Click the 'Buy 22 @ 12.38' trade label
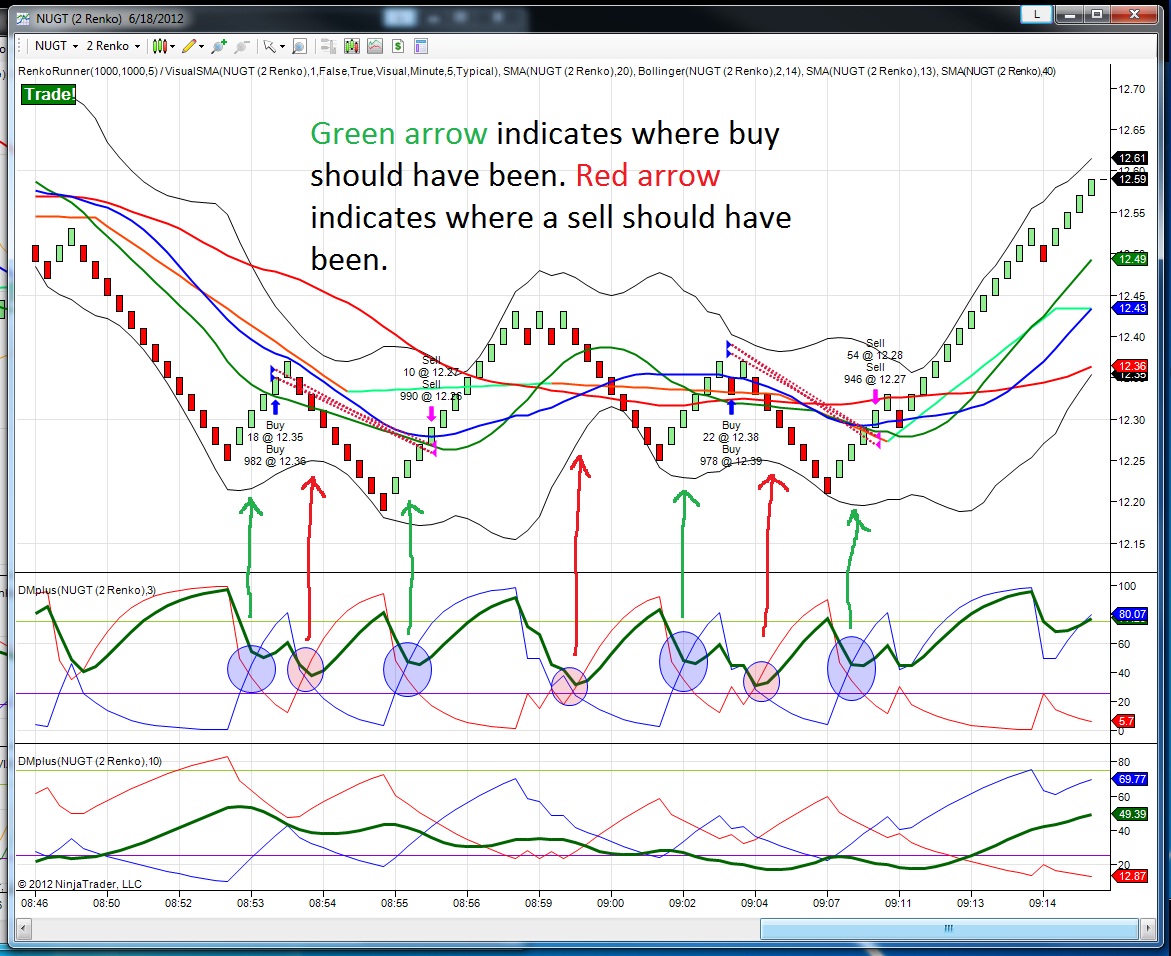Image resolution: width=1171 pixels, height=956 pixels. pos(730,431)
